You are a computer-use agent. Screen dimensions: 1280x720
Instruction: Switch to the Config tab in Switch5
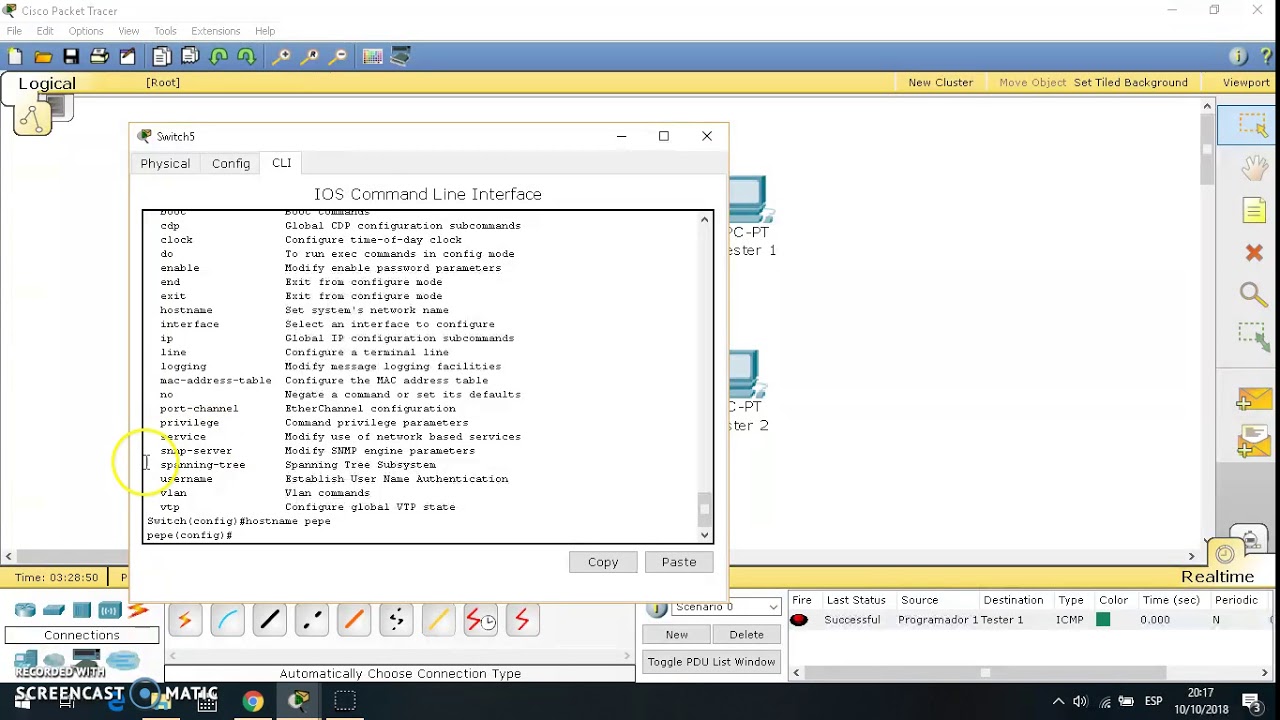coord(231,164)
